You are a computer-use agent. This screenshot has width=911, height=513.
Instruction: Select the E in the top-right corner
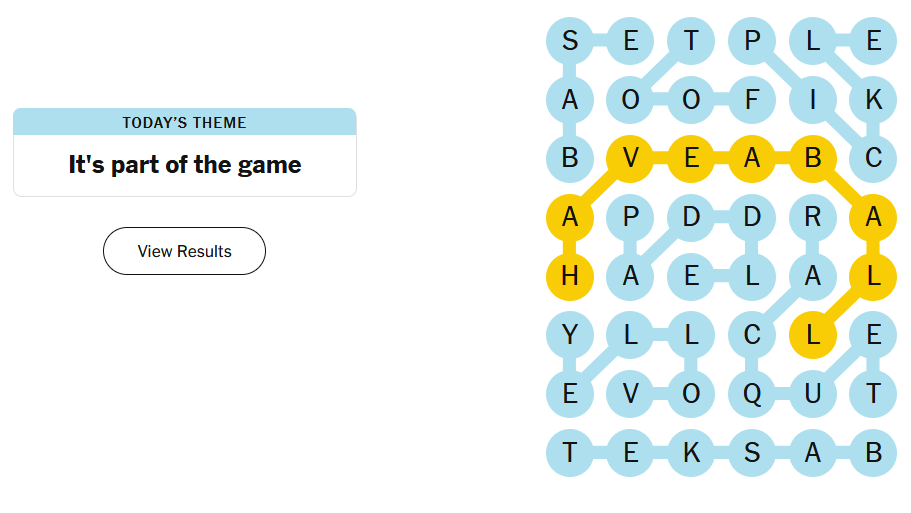[x=873, y=41]
